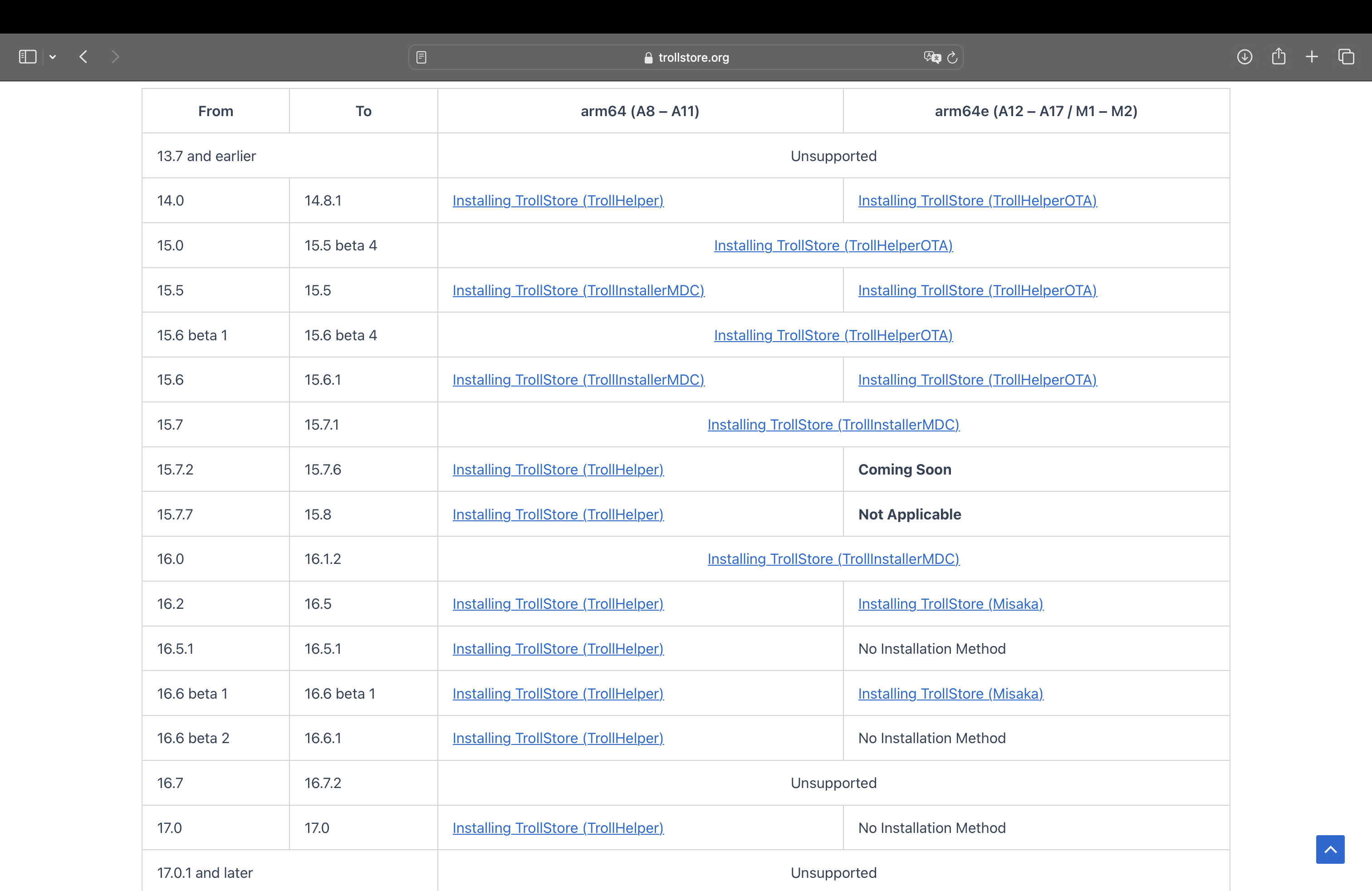The height and width of the screenshot is (891, 1372).
Task: Click the trollstore.org address field
Action: [686, 57]
